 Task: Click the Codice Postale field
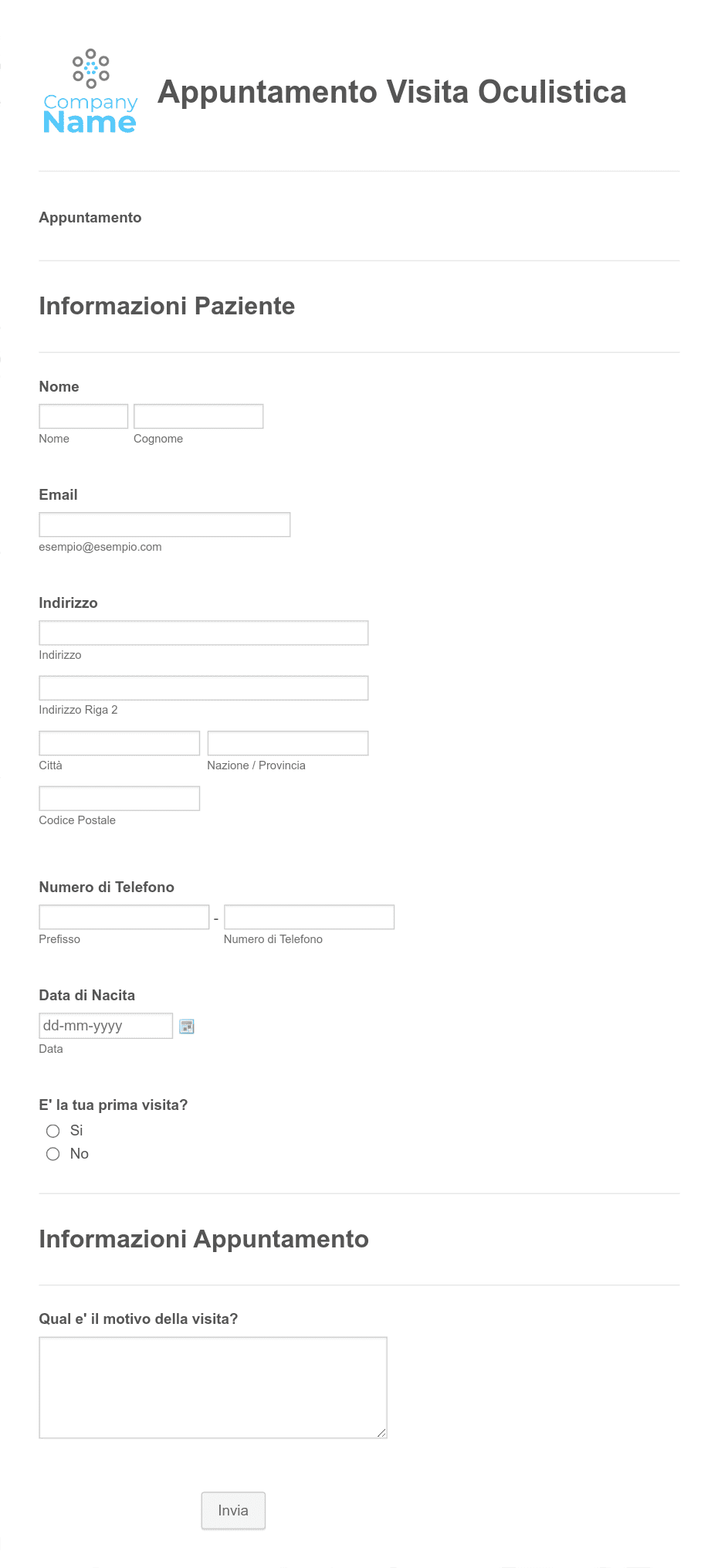pos(120,799)
